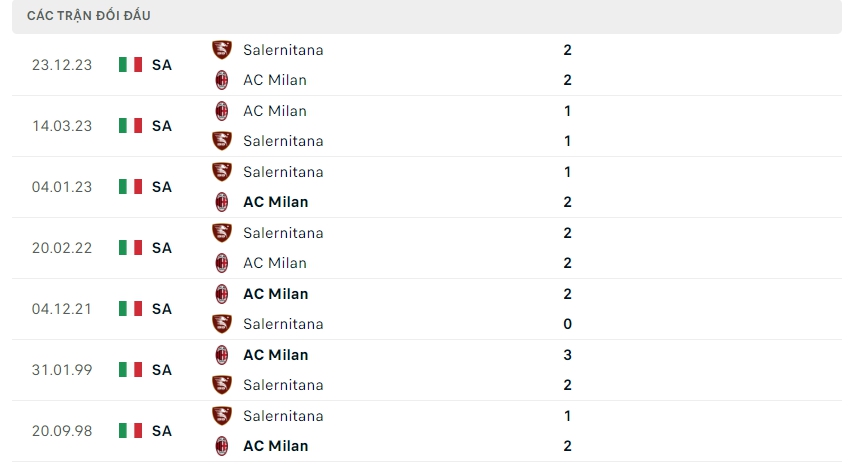The height and width of the screenshot is (464, 857).
Task: Click Salernitana crest in 31.01.99 match
Action: pos(222,385)
